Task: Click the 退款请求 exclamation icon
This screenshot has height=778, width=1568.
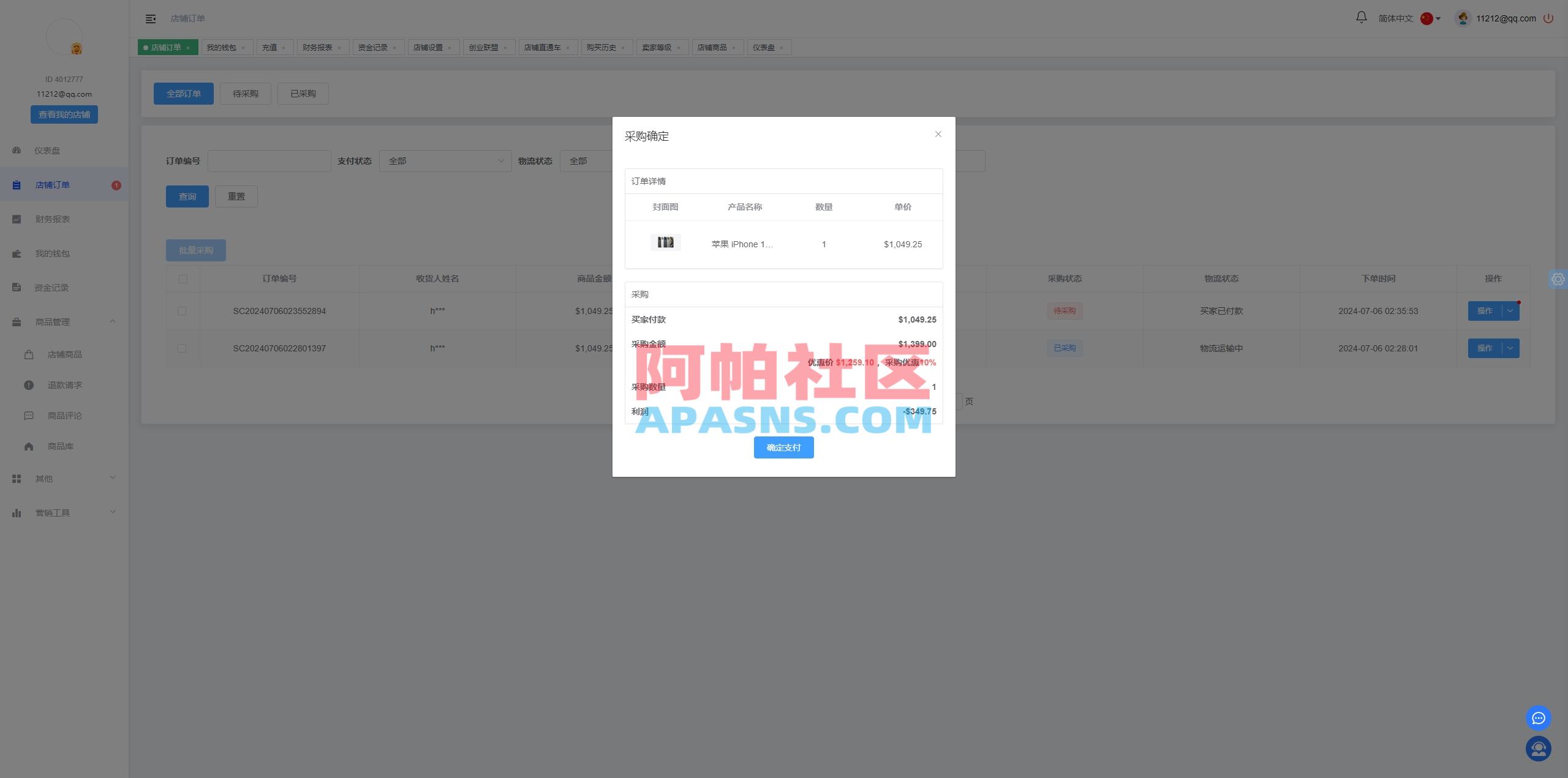Action: (29, 385)
